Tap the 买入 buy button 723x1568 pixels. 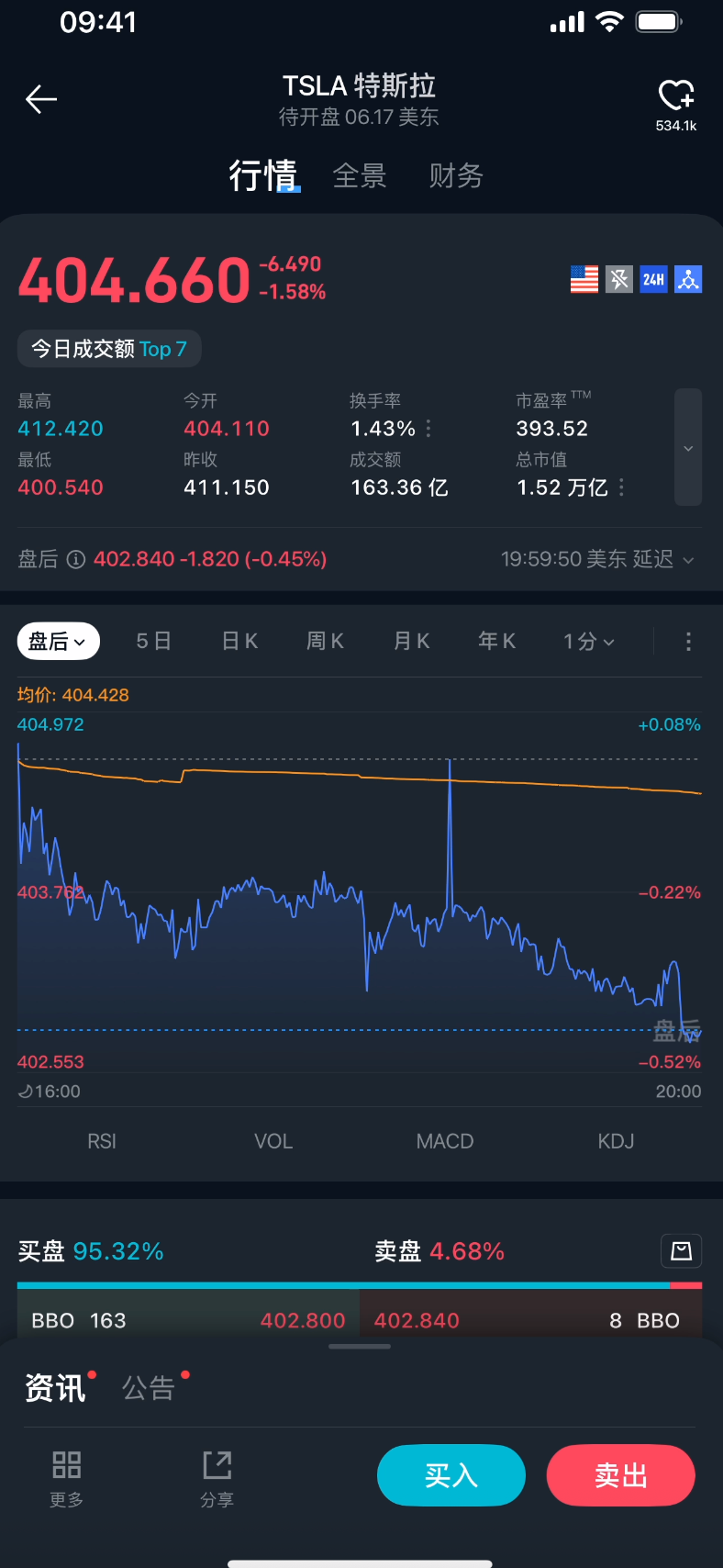pyautogui.click(x=451, y=1475)
